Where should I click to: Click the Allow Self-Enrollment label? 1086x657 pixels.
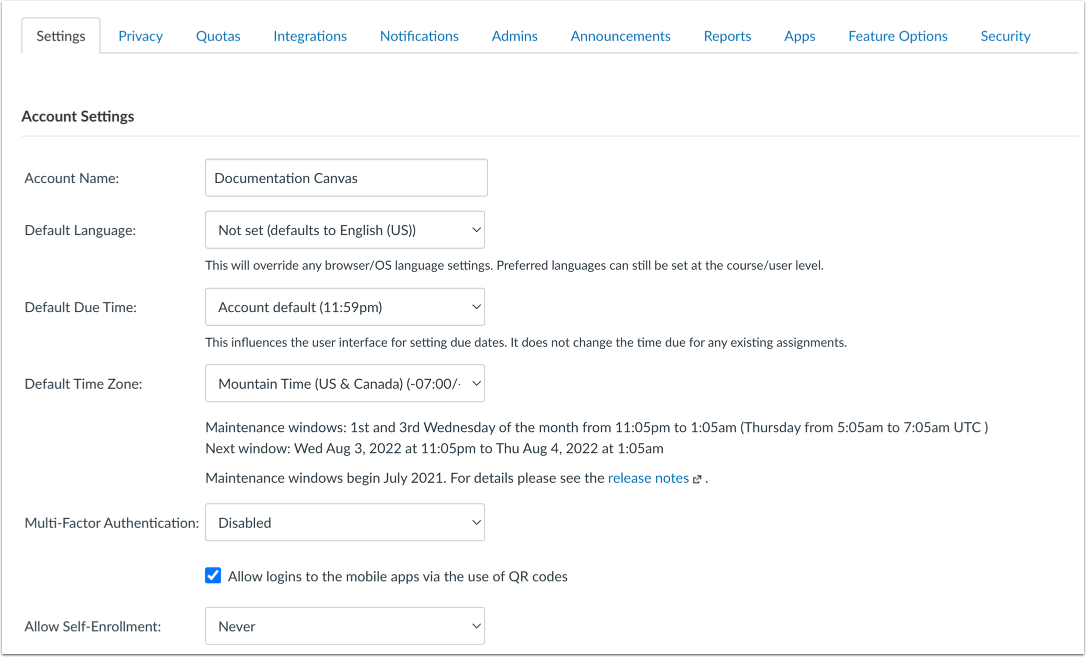[93, 627]
